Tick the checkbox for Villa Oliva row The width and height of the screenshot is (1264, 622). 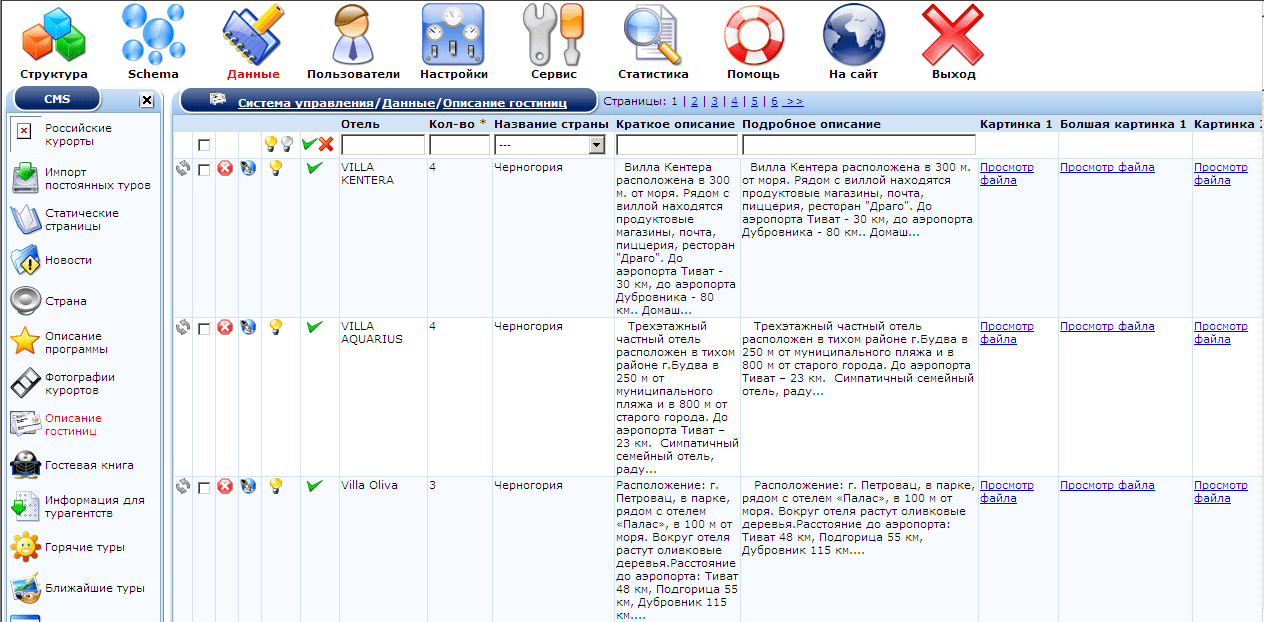click(204, 488)
